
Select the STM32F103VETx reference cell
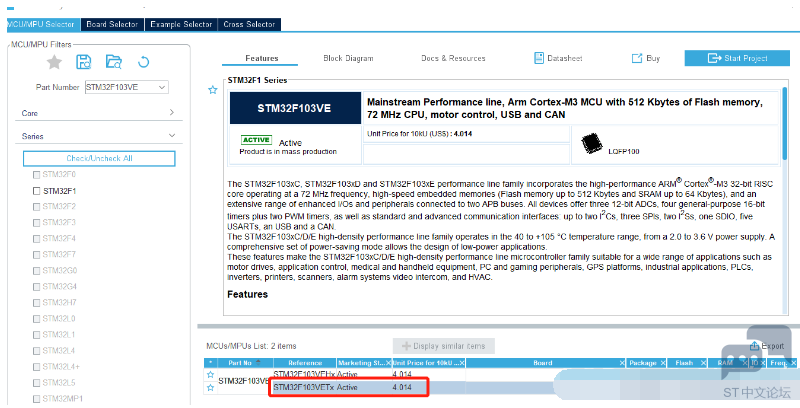click(304, 388)
